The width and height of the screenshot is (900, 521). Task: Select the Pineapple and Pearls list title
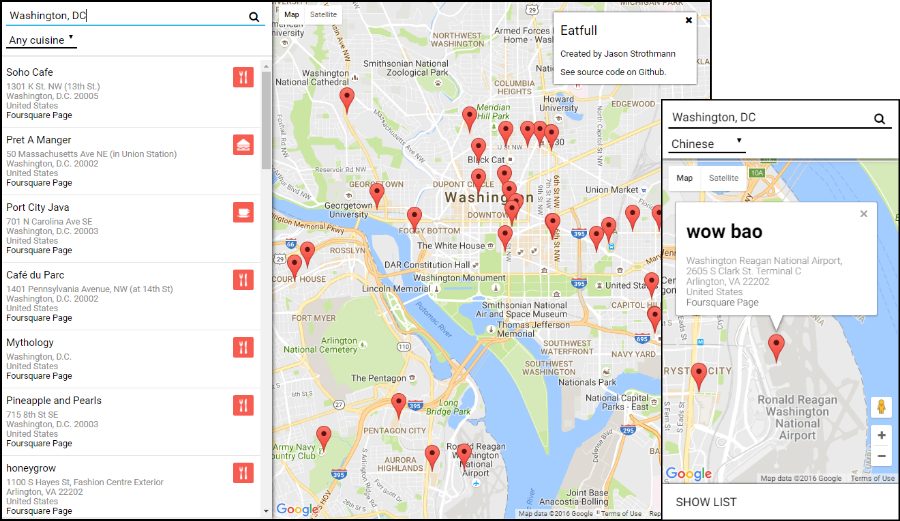point(54,401)
